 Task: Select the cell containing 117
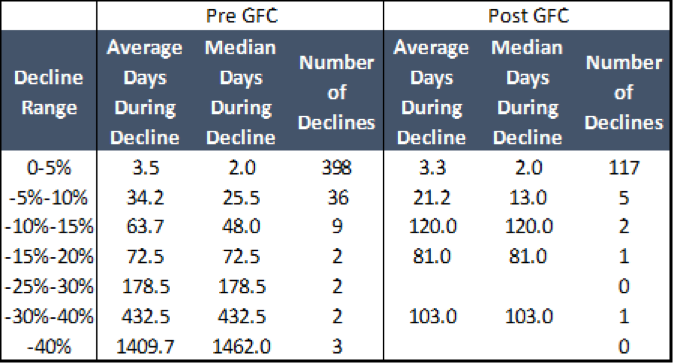tap(624, 167)
